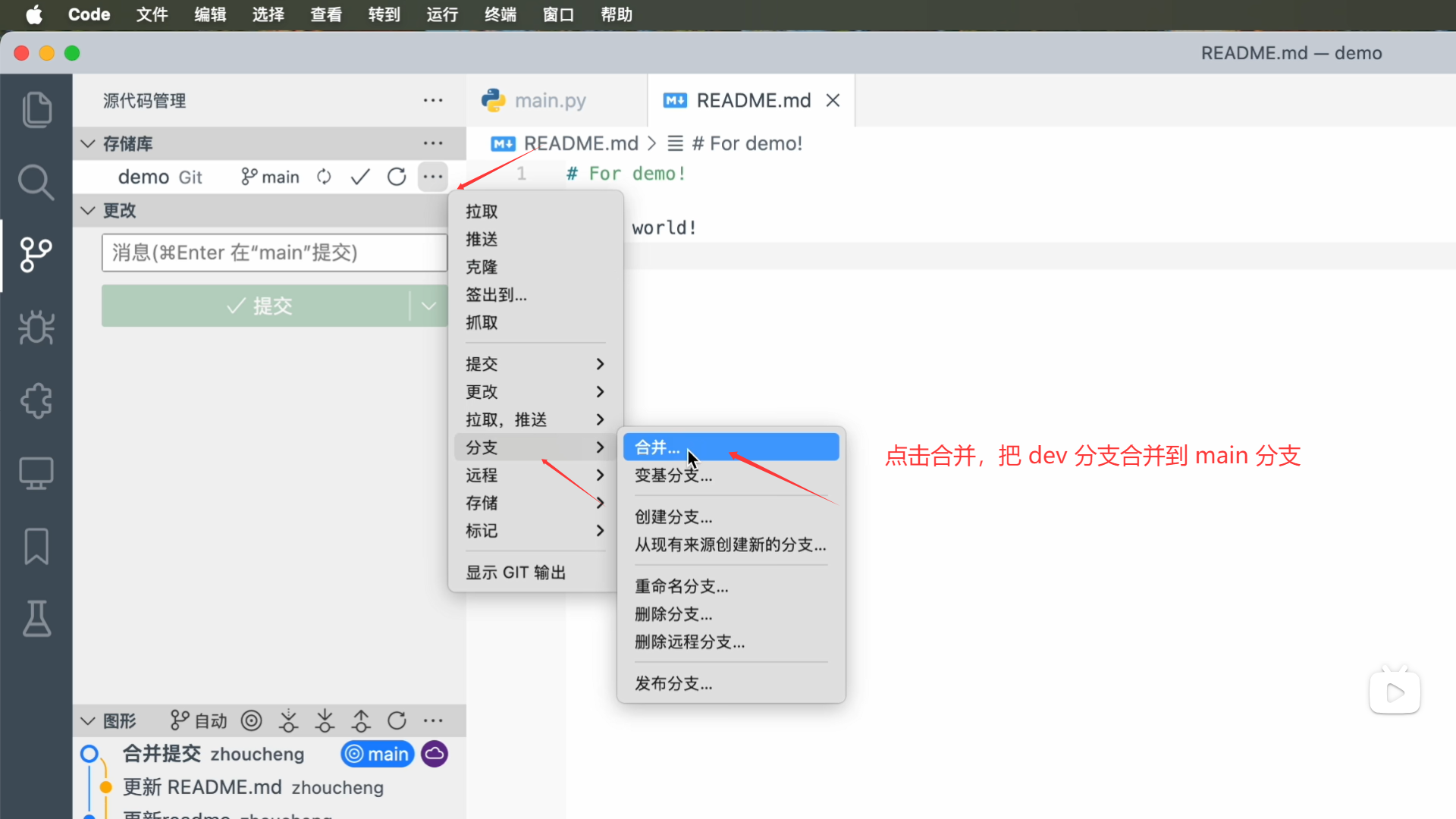Open the Search view in activity bar
The width and height of the screenshot is (1456, 819).
coord(36,183)
